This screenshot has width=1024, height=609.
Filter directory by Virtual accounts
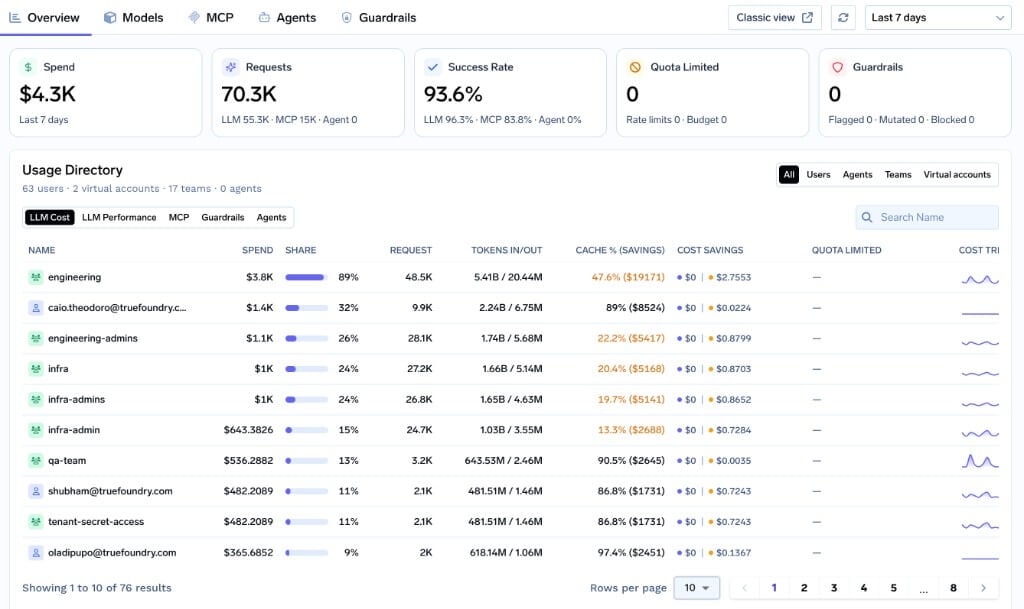tap(957, 174)
